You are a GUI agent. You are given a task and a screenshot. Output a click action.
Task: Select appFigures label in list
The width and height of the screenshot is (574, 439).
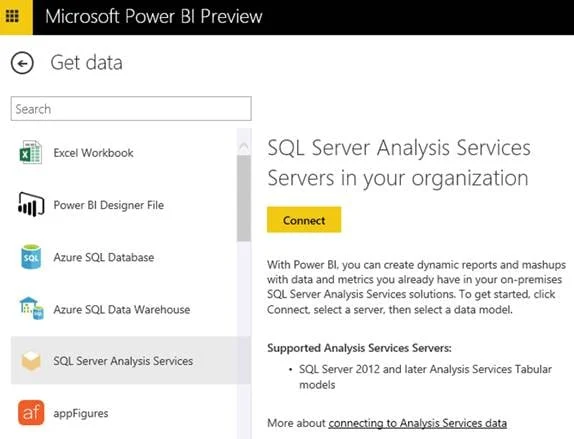click(x=81, y=413)
